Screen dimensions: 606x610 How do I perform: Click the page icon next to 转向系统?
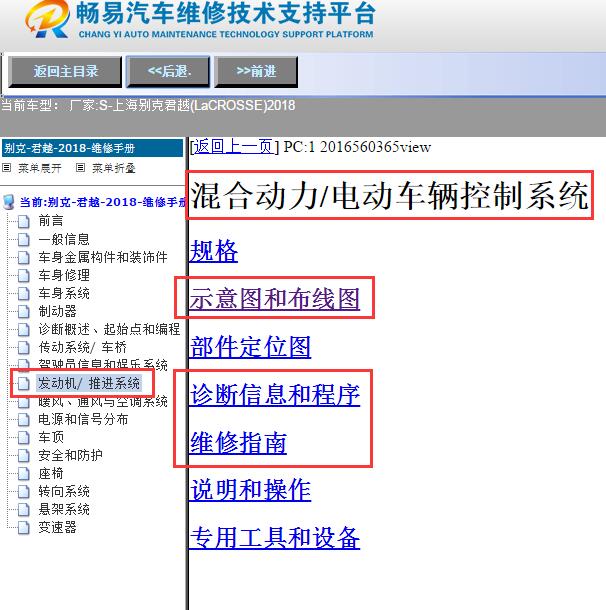pos(24,492)
